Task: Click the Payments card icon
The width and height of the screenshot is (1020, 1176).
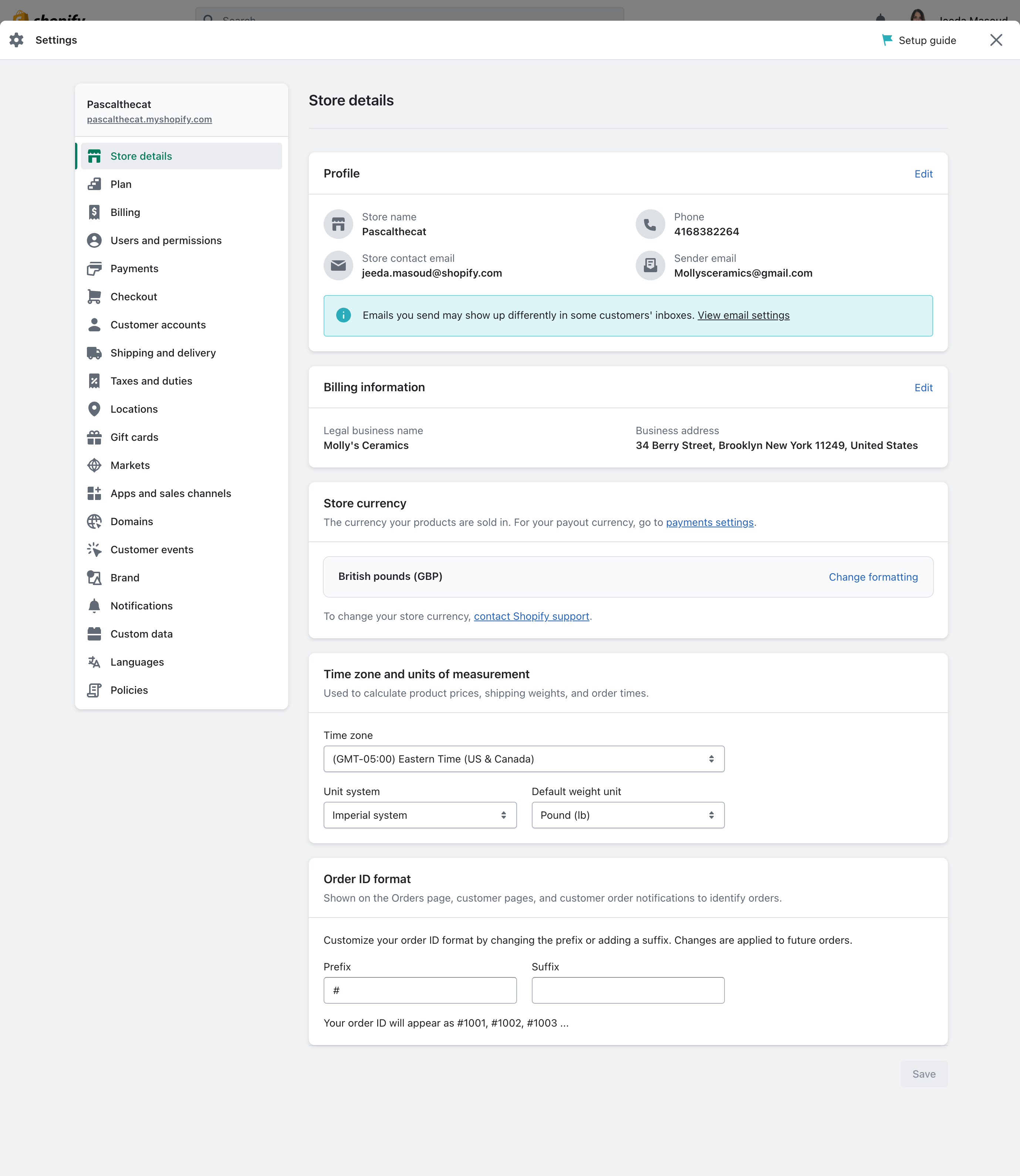Action: pyautogui.click(x=94, y=269)
